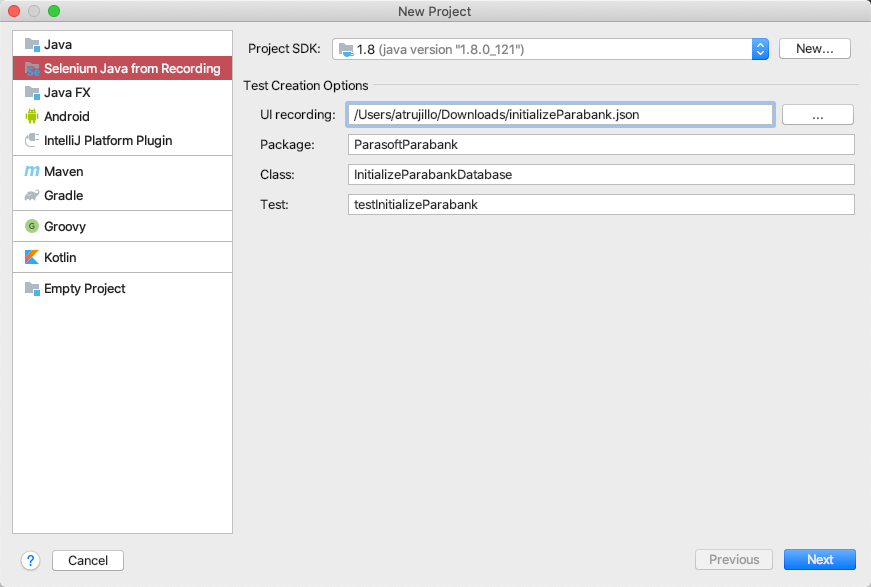Open the Project SDK dropdown arrows

point(760,49)
